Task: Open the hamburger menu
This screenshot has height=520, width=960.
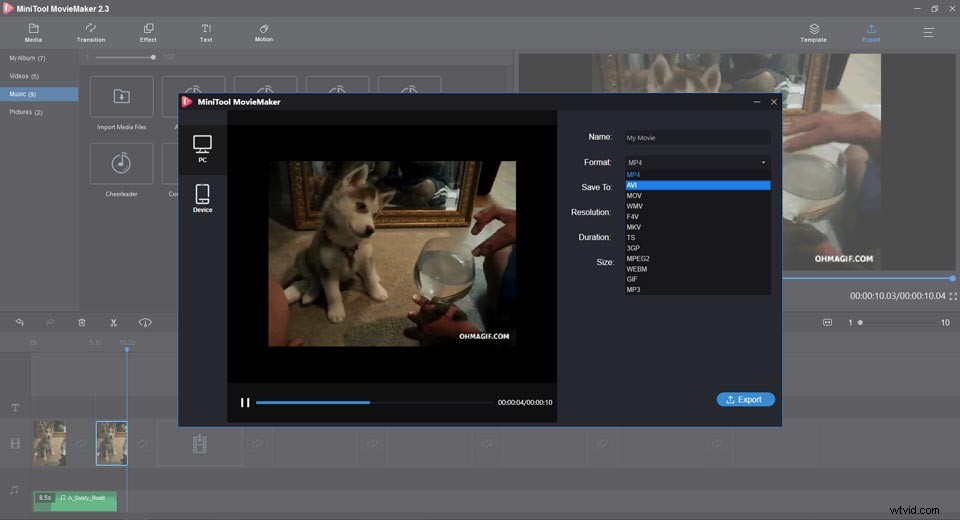Action: [928, 32]
